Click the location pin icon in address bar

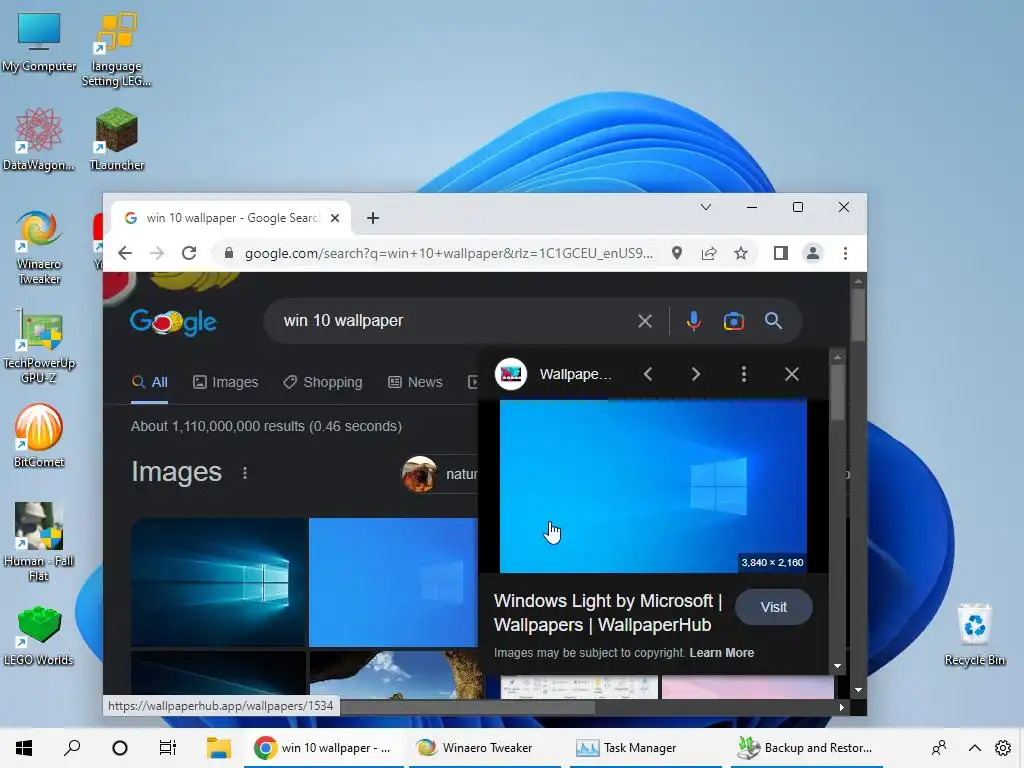click(677, 253)
